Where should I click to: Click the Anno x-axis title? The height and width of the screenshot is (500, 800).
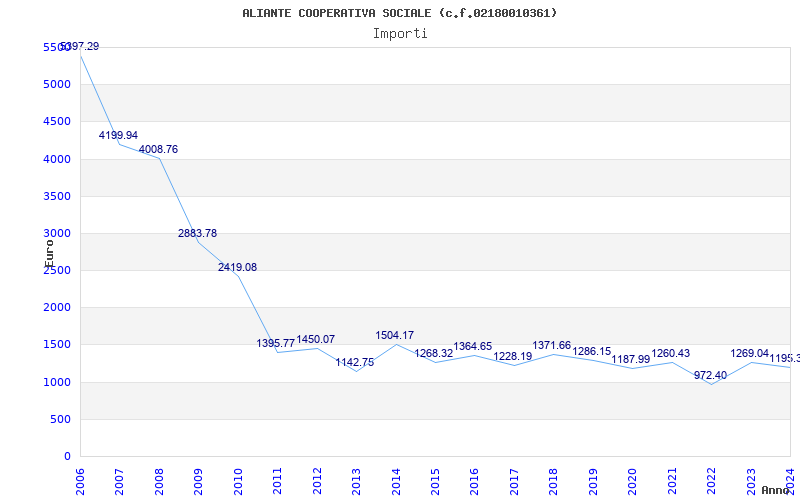tap(775, 490)
